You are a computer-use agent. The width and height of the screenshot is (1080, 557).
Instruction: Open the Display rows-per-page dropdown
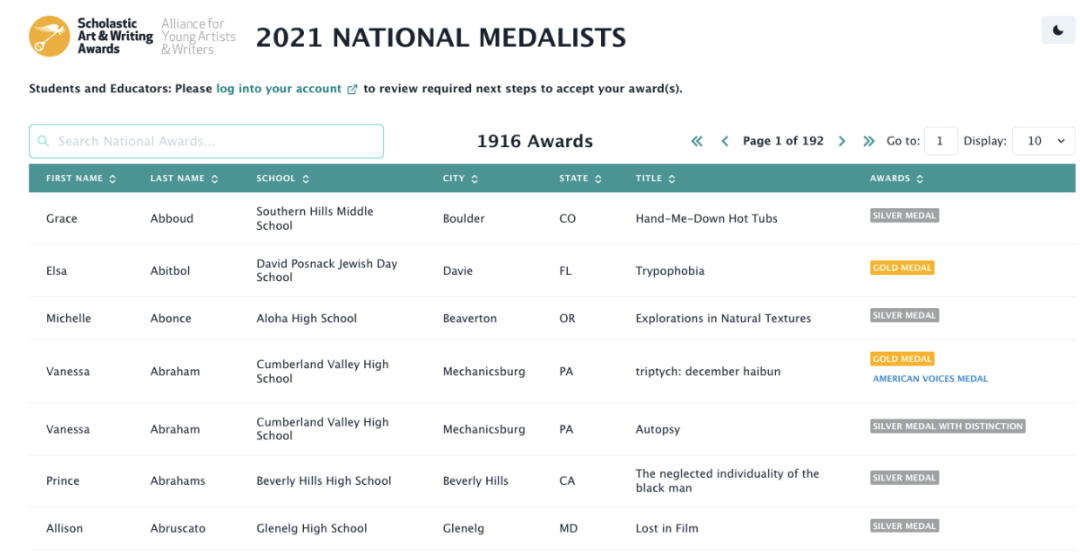[x=1044, y=141]
